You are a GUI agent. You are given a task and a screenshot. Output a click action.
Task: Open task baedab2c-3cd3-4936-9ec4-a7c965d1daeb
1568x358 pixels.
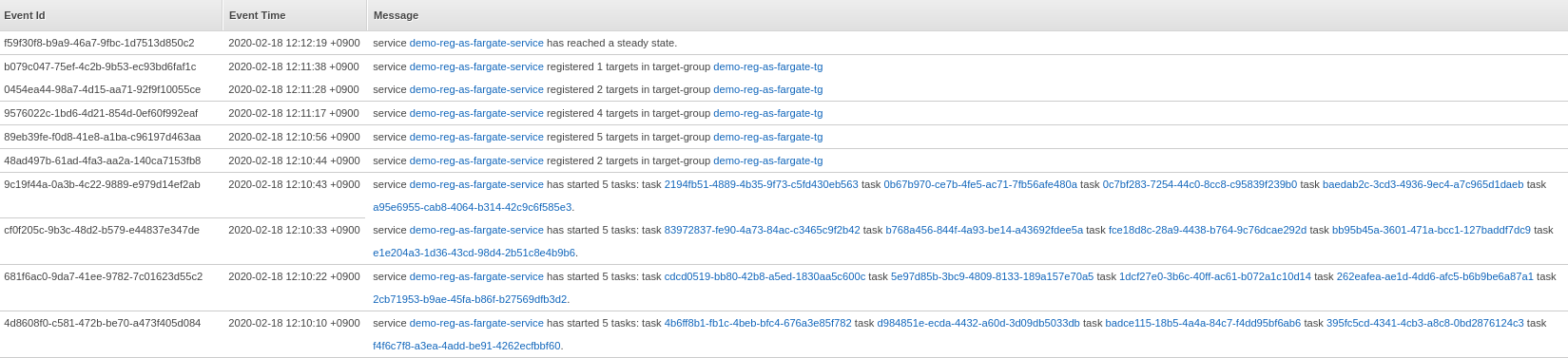click(1423, 184)
